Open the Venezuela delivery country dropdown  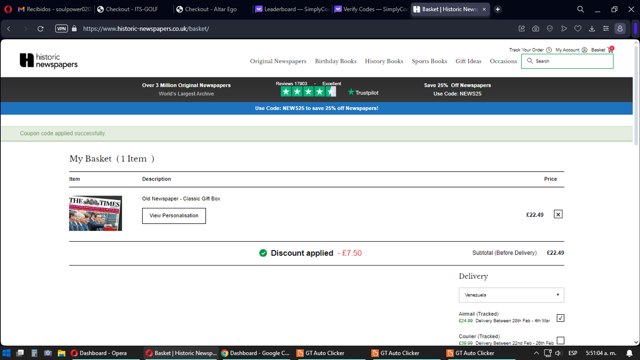(511, 295)
